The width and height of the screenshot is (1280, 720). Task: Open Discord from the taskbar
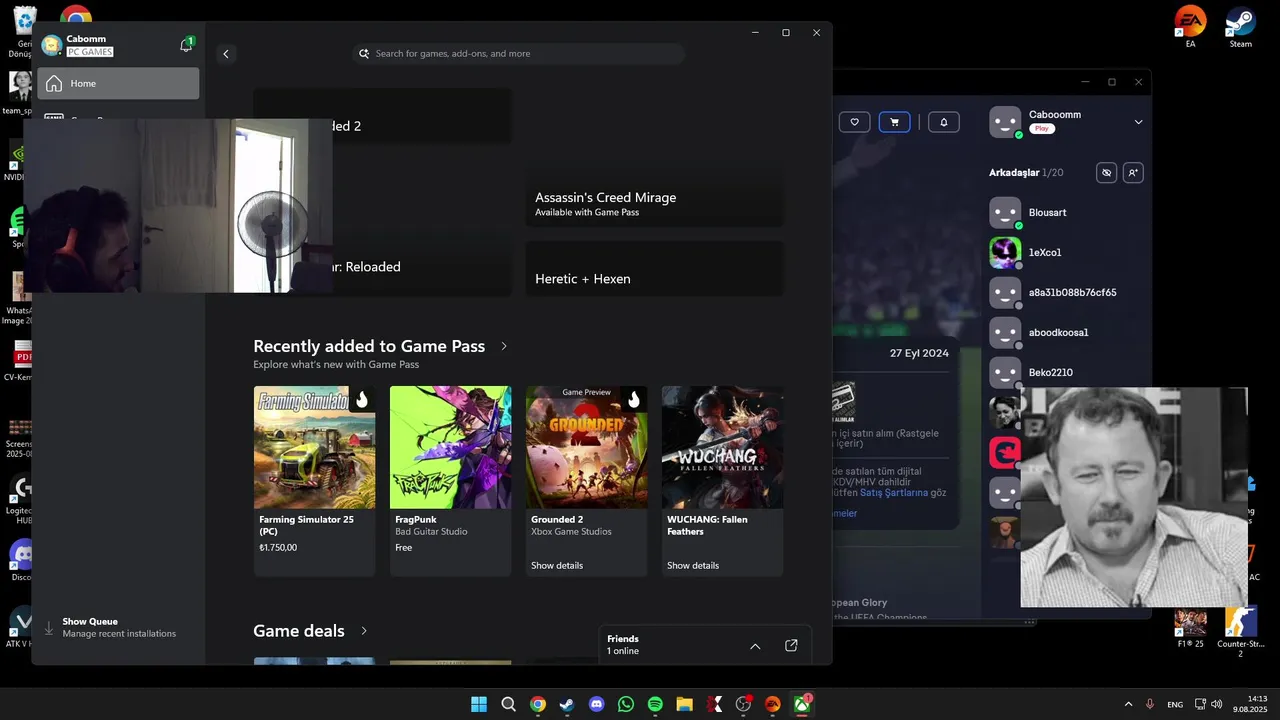tap(597, 704)
